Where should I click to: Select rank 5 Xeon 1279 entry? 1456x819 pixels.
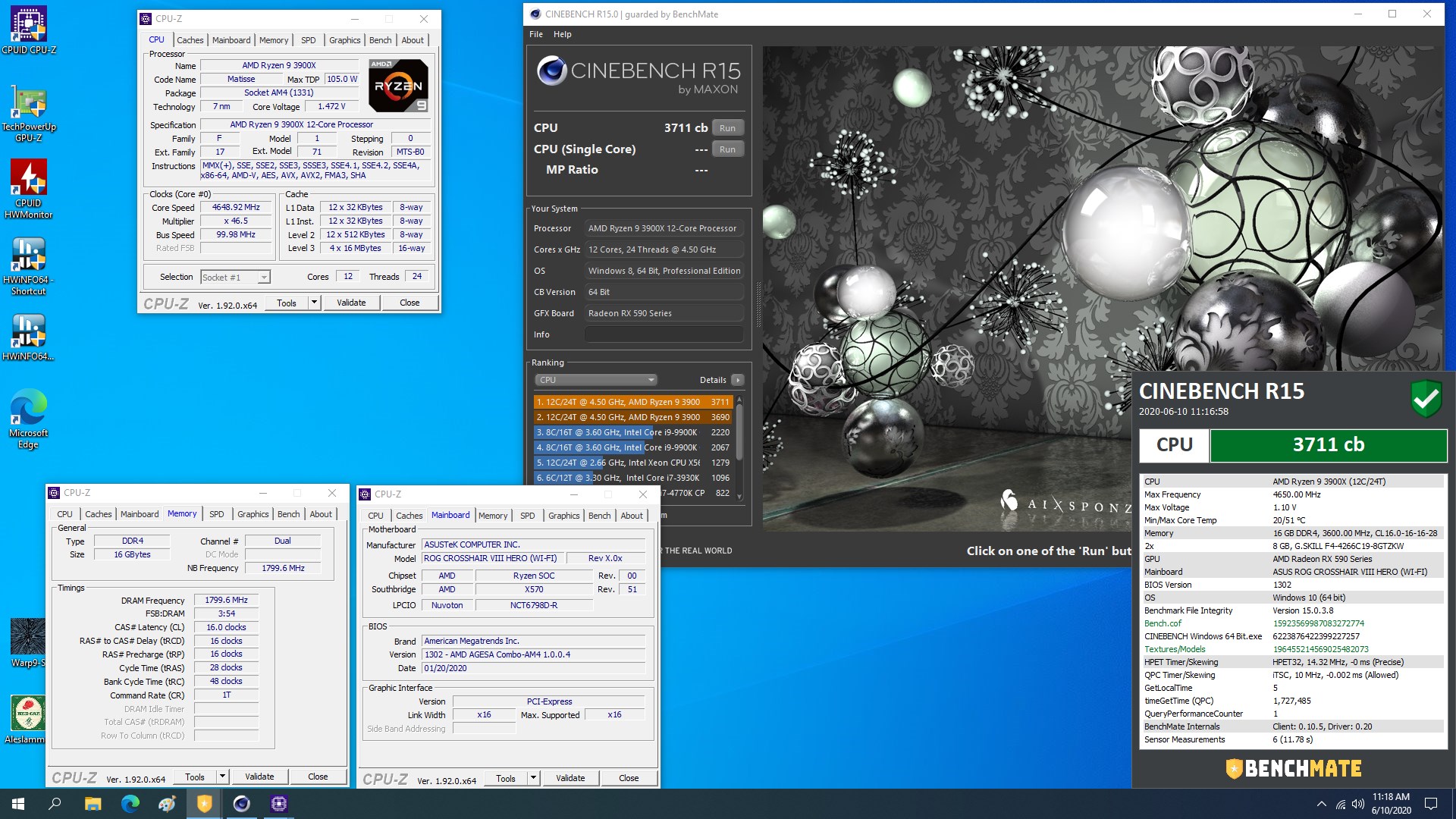point(633,463)
